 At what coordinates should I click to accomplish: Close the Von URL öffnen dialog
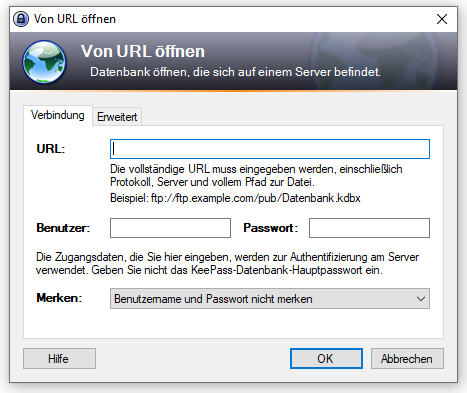(442, 19)
